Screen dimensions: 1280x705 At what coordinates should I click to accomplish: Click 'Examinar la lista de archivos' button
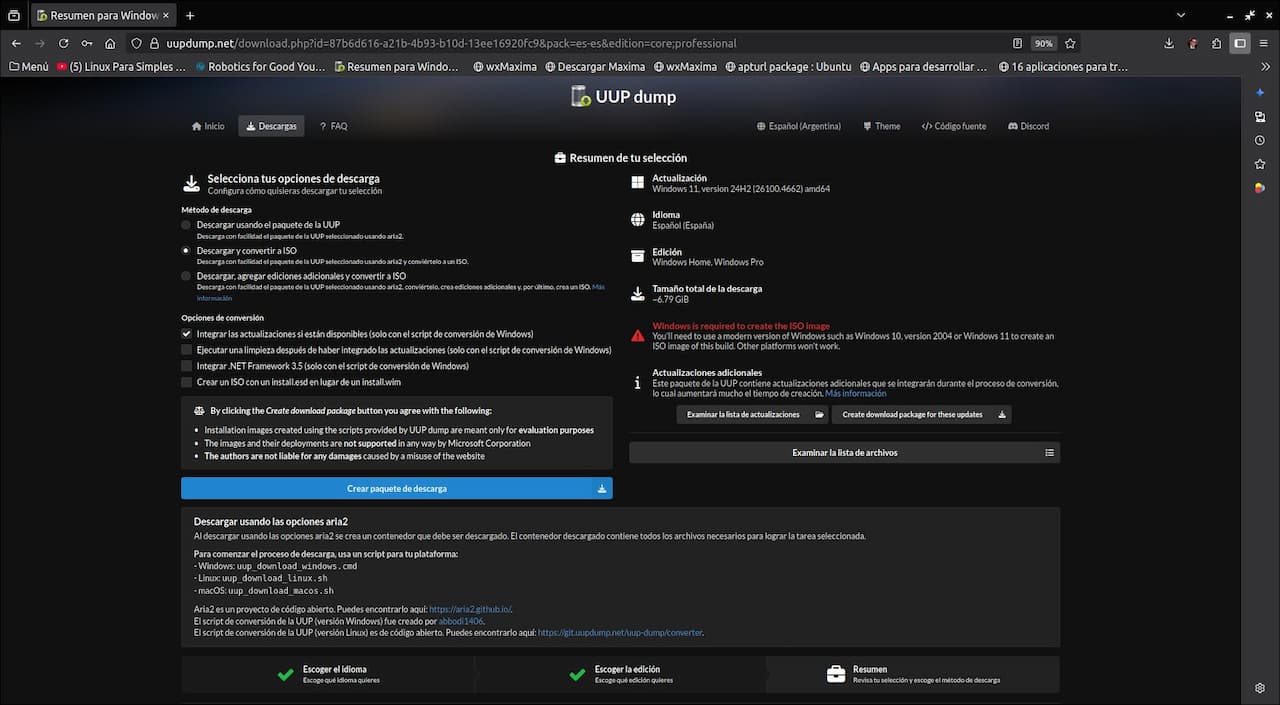point(844,453)
